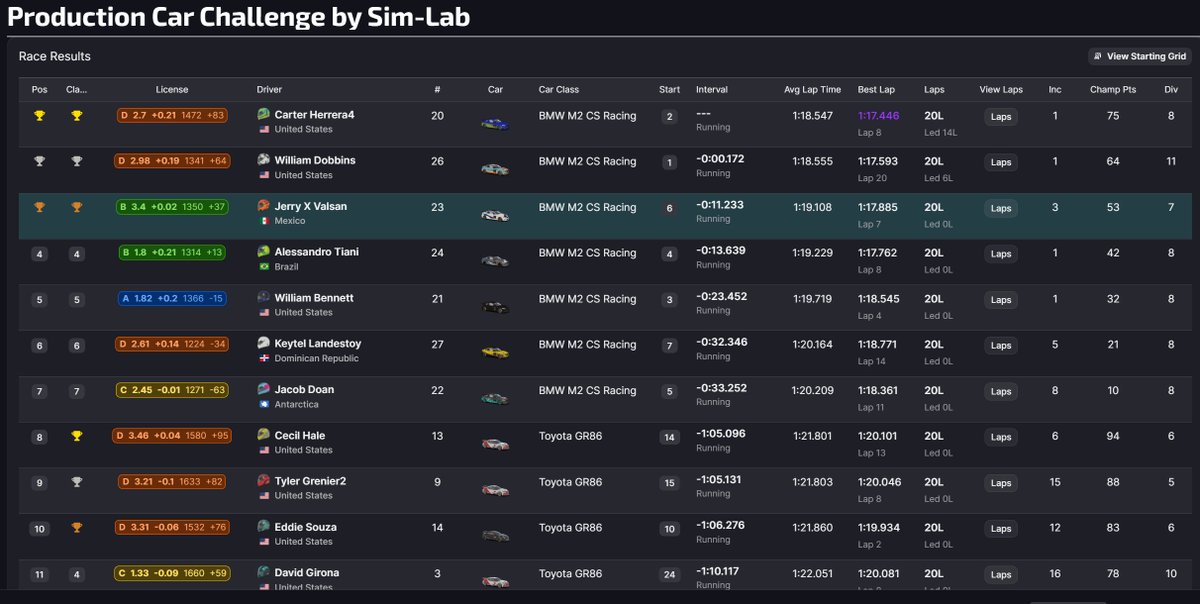Click the black car icon for William Bennett

(x=495, y=307)
